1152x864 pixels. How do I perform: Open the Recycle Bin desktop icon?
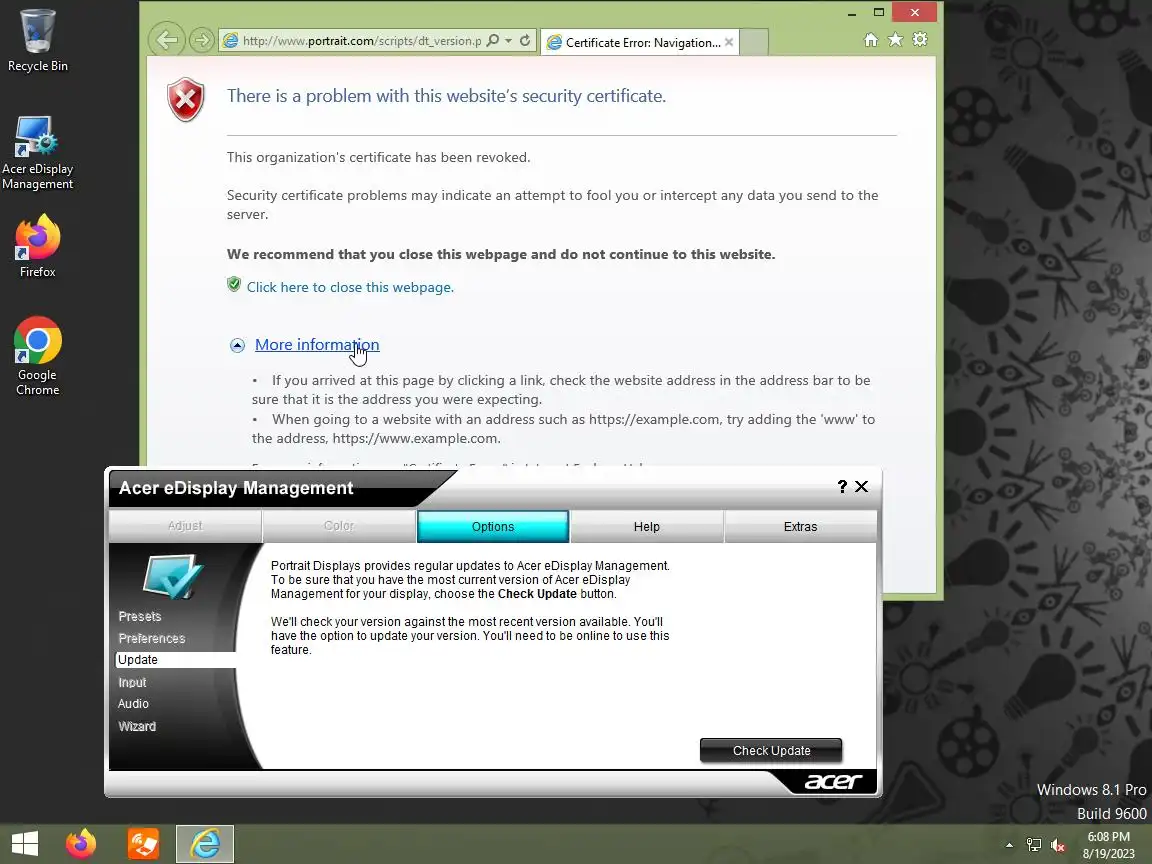coord(37,40)
